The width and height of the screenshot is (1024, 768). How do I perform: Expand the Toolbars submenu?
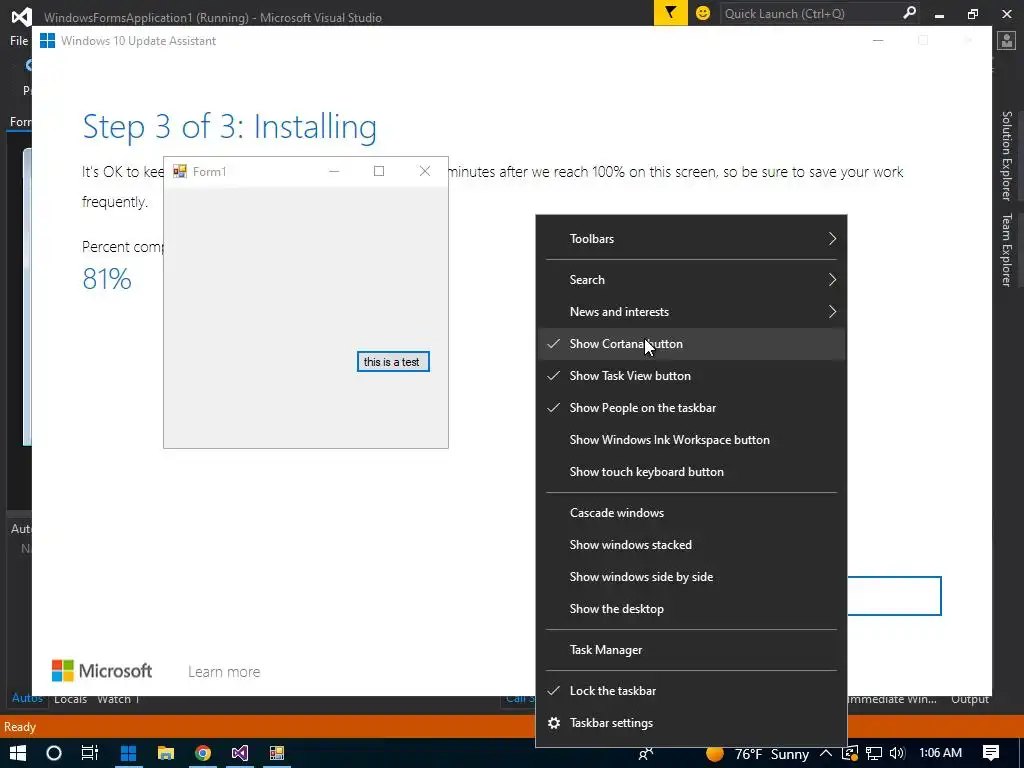click(x=691, y=238)
